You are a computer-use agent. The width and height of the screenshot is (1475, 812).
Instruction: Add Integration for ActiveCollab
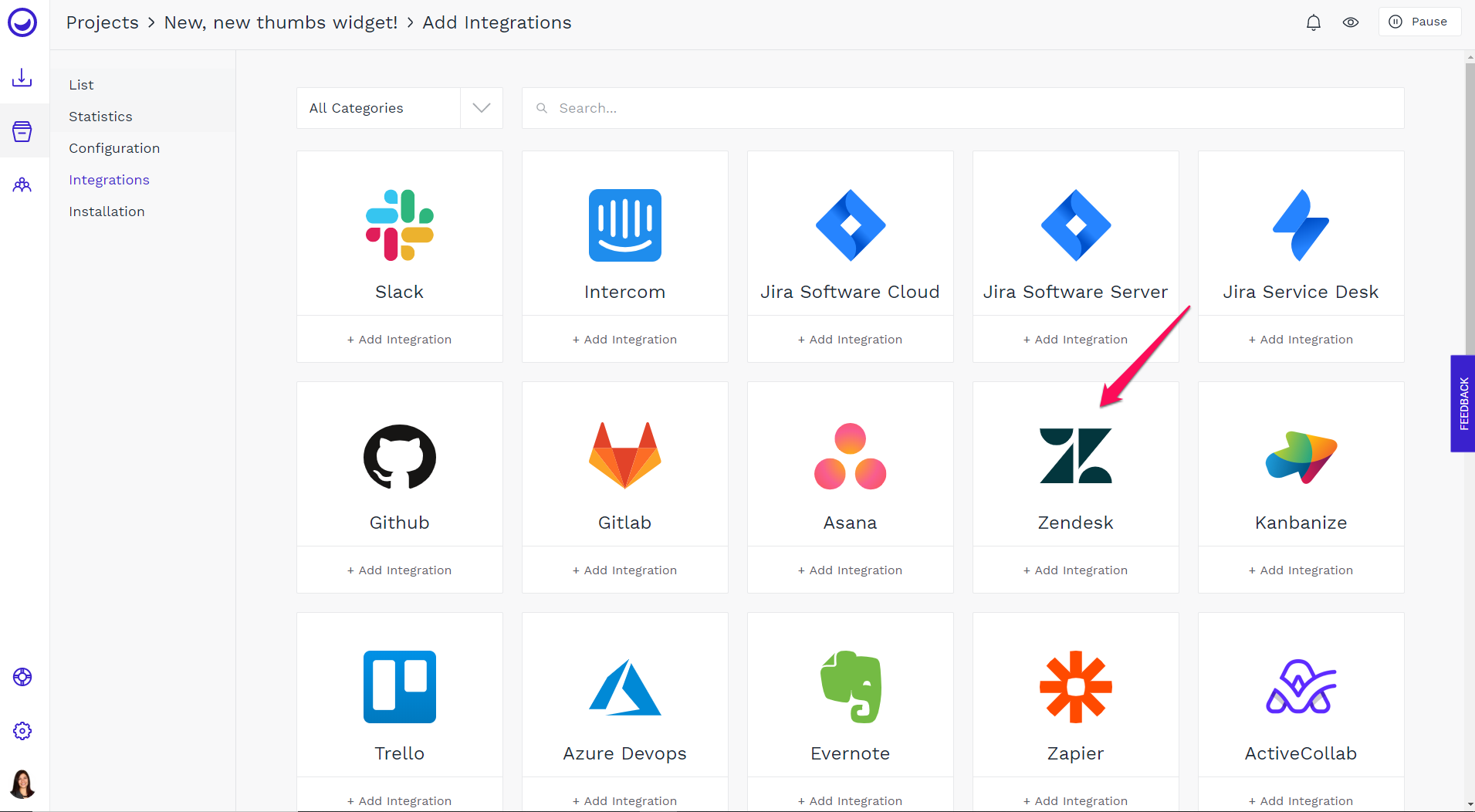(x=1301, y=800)
